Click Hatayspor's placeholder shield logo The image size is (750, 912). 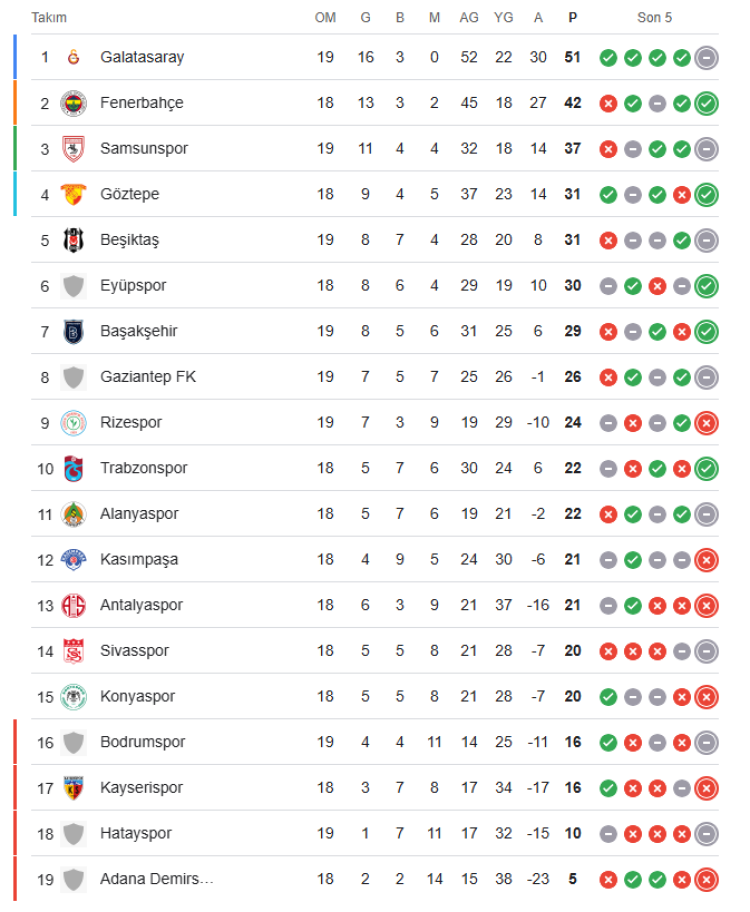[73, 834]
